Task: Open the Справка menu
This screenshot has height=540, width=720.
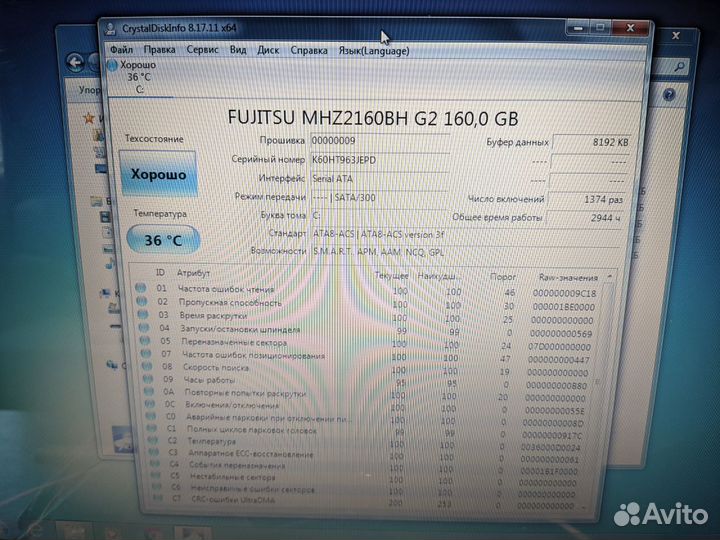Action: tap(309, 51)
